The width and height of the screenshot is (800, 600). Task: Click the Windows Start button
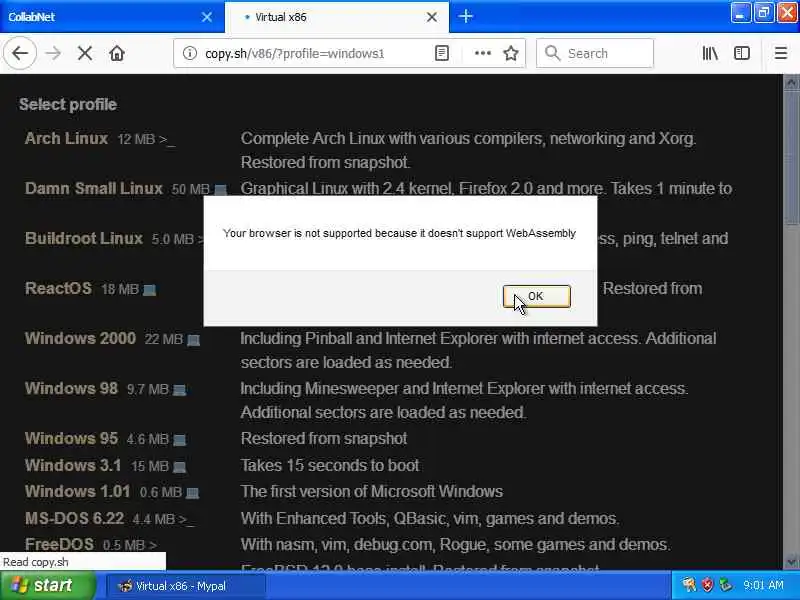pyautogui.click(x=47, y=585)
